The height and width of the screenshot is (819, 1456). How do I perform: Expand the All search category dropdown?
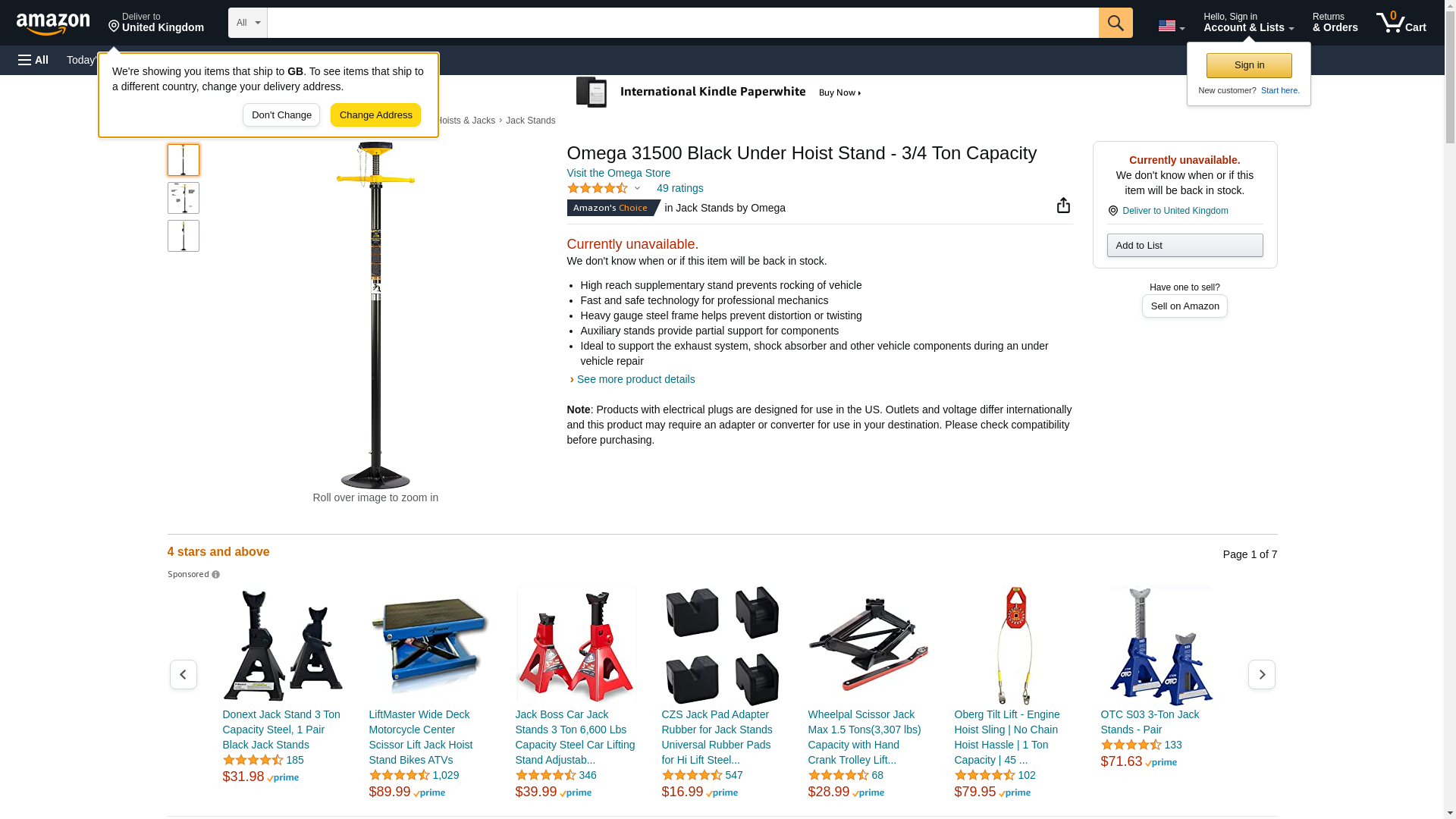coord(248,23)
